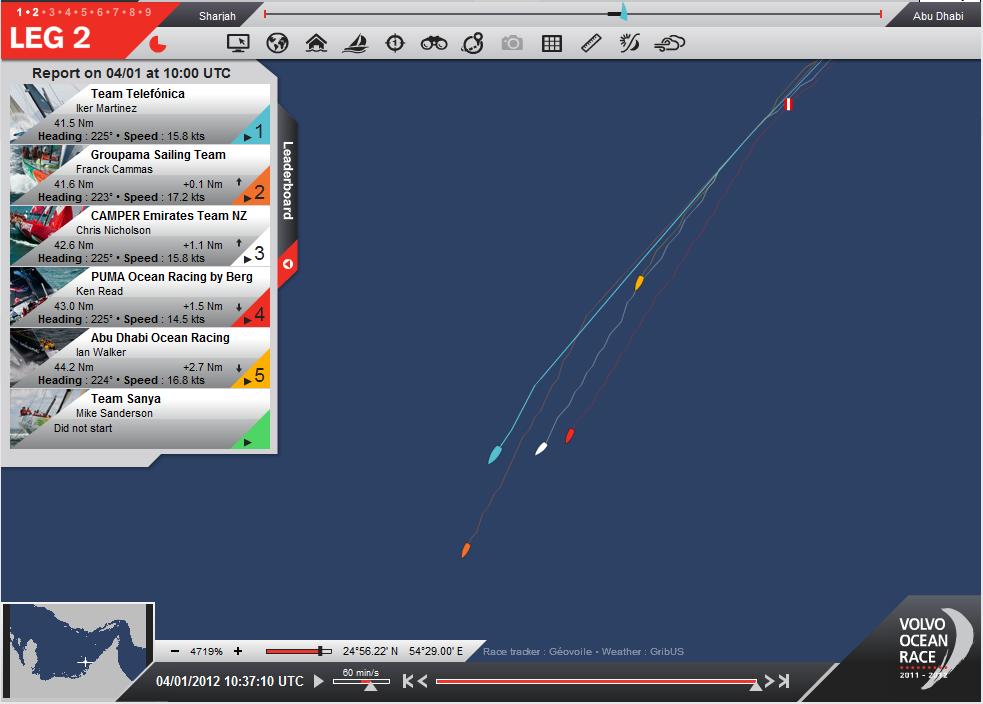Adjust the 60 min/s speed slider

362,682
